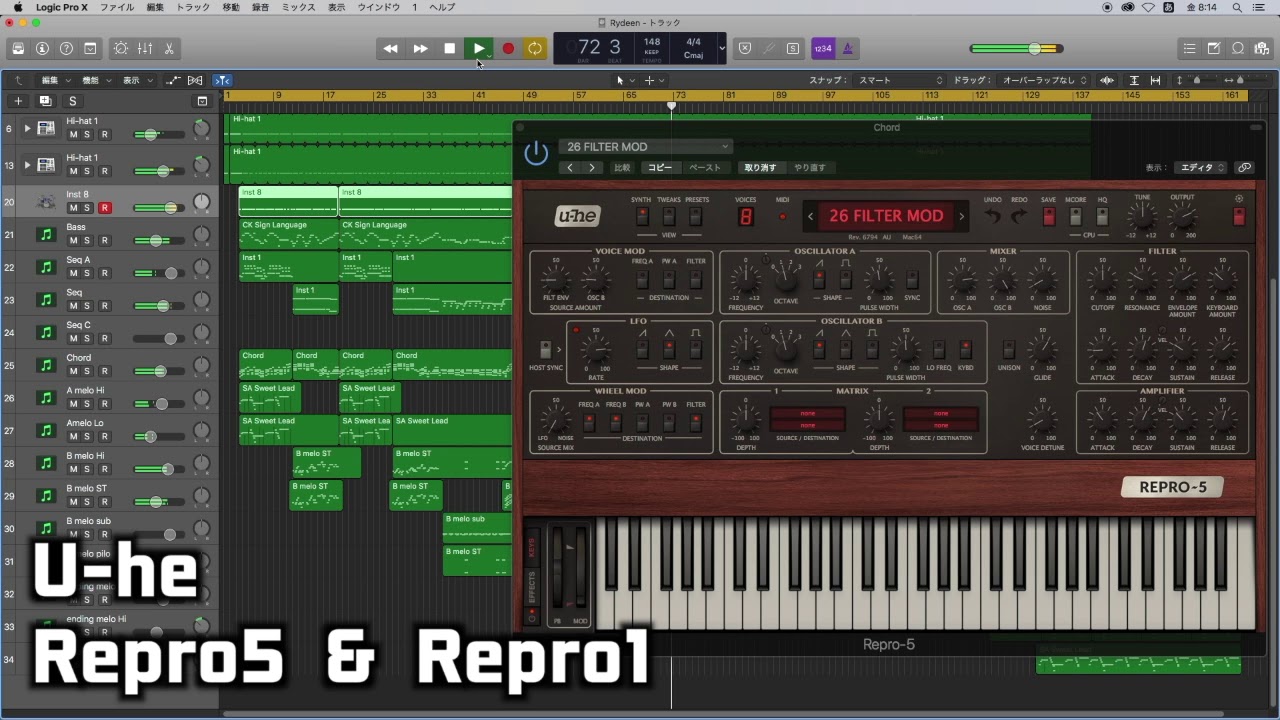Click the plugin やり直す redo button

click(810, 168)
